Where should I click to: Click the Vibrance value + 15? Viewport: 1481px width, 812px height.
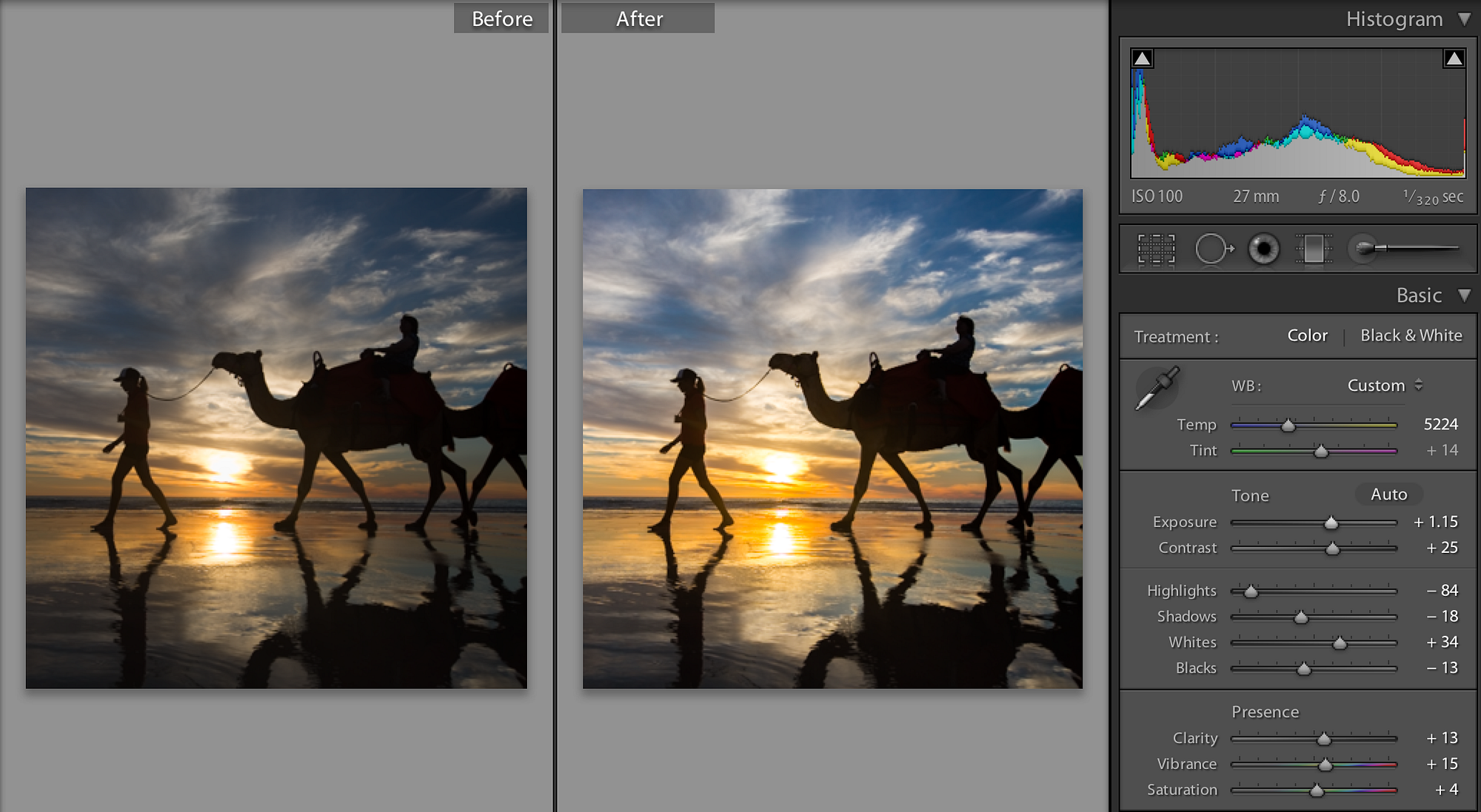coord(1442,763)
